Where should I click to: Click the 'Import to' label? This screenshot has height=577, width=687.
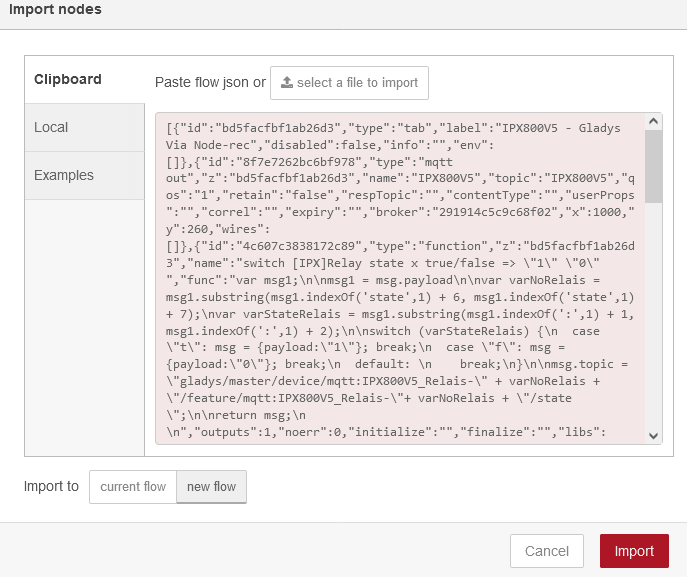coord(51,486)
